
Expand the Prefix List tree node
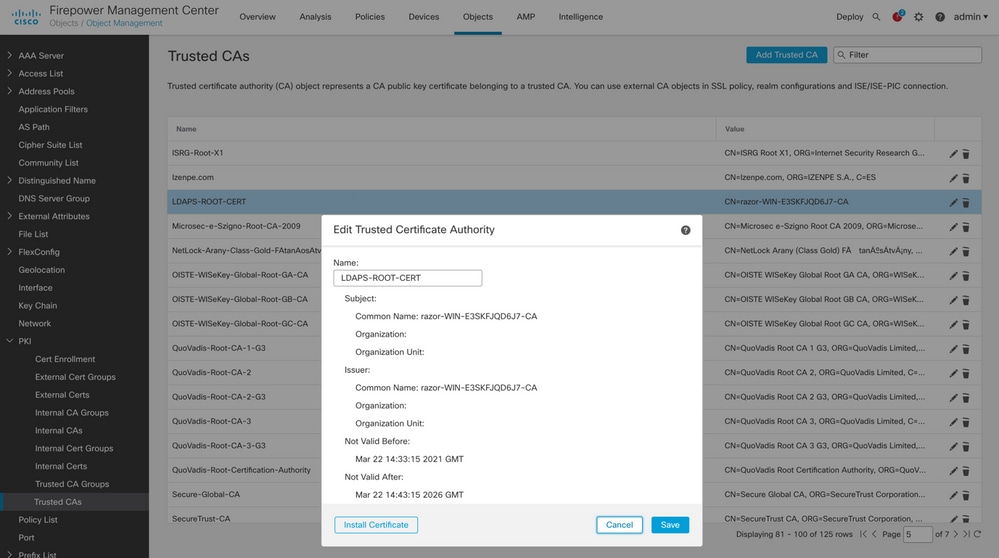9,554
